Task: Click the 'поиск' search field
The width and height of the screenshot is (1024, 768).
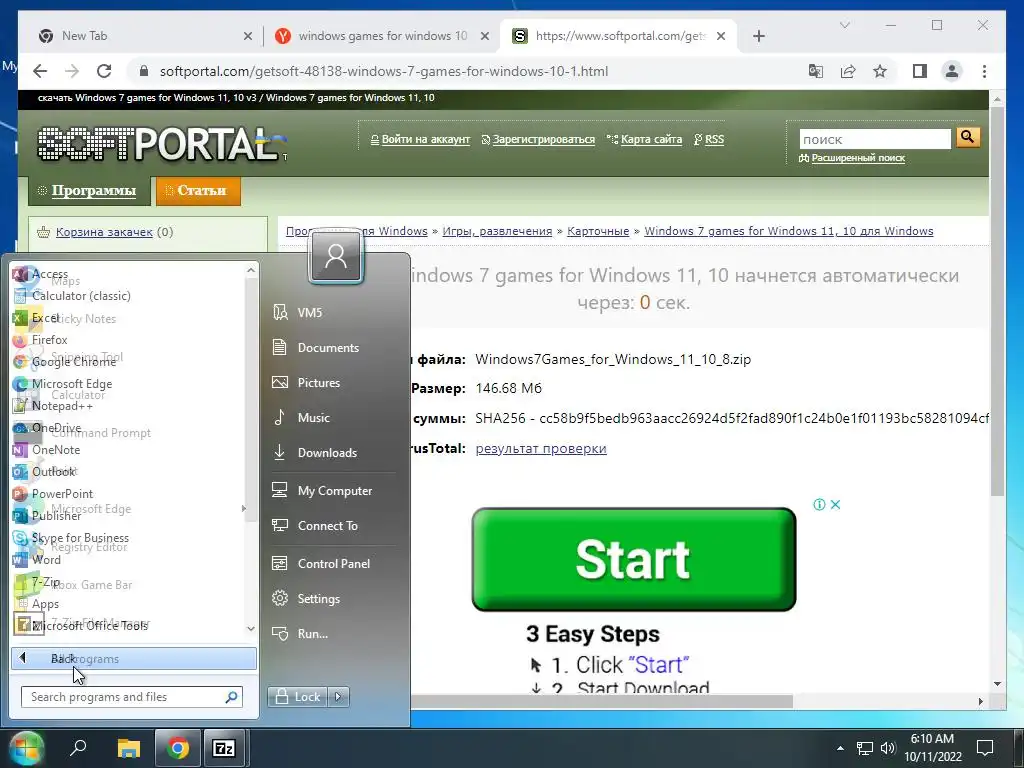Action: (875, 139)
